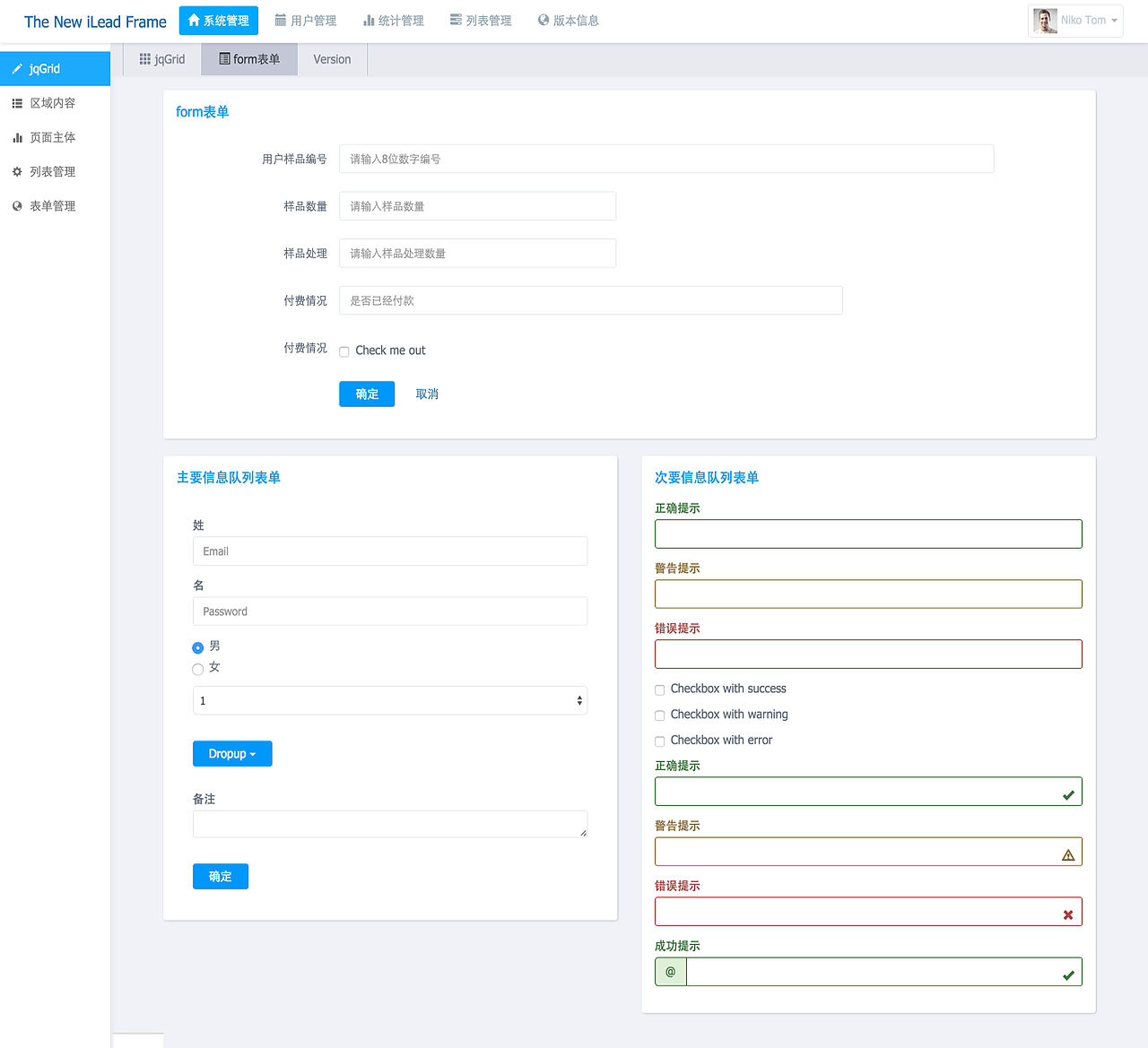The width and height of the screenshot is (1148, 1048).
Task: Open the Niko Tom user dropdown caret
Action: 1115,21
